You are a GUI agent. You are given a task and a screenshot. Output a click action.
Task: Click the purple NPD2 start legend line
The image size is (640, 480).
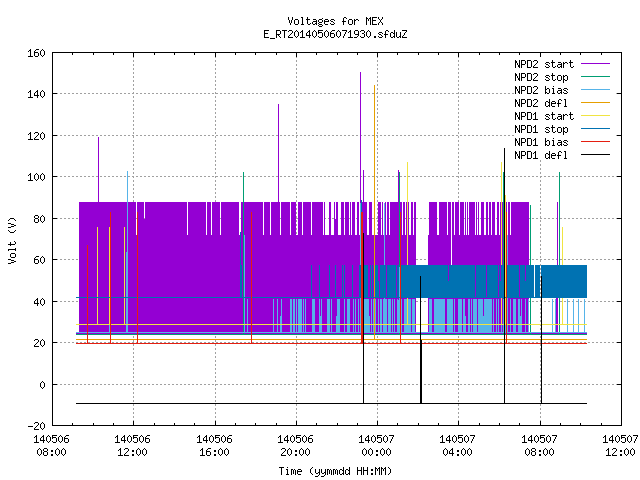(x=595, y=64)
